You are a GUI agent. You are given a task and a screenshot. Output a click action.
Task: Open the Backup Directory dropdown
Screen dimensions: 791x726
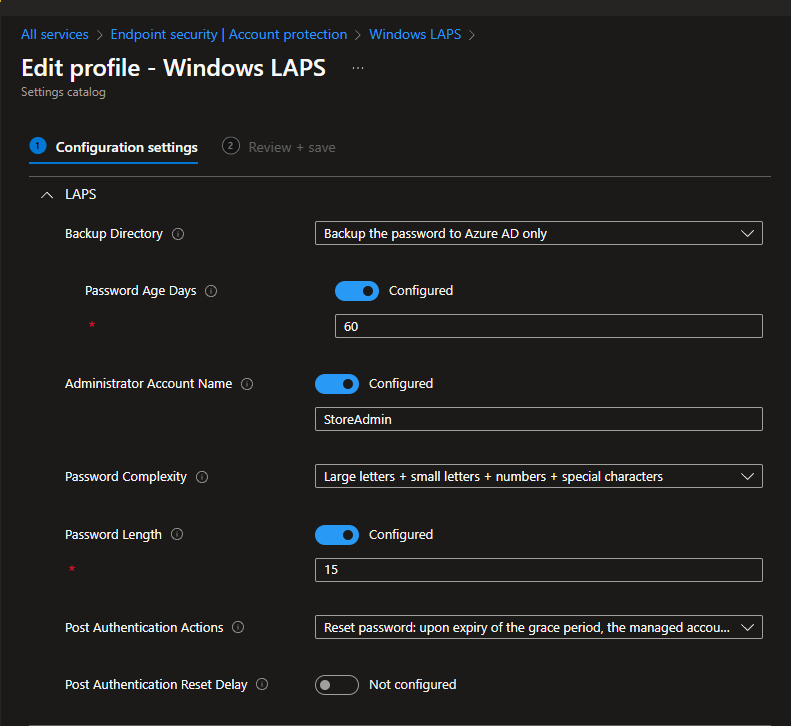[x=539, y=234]
